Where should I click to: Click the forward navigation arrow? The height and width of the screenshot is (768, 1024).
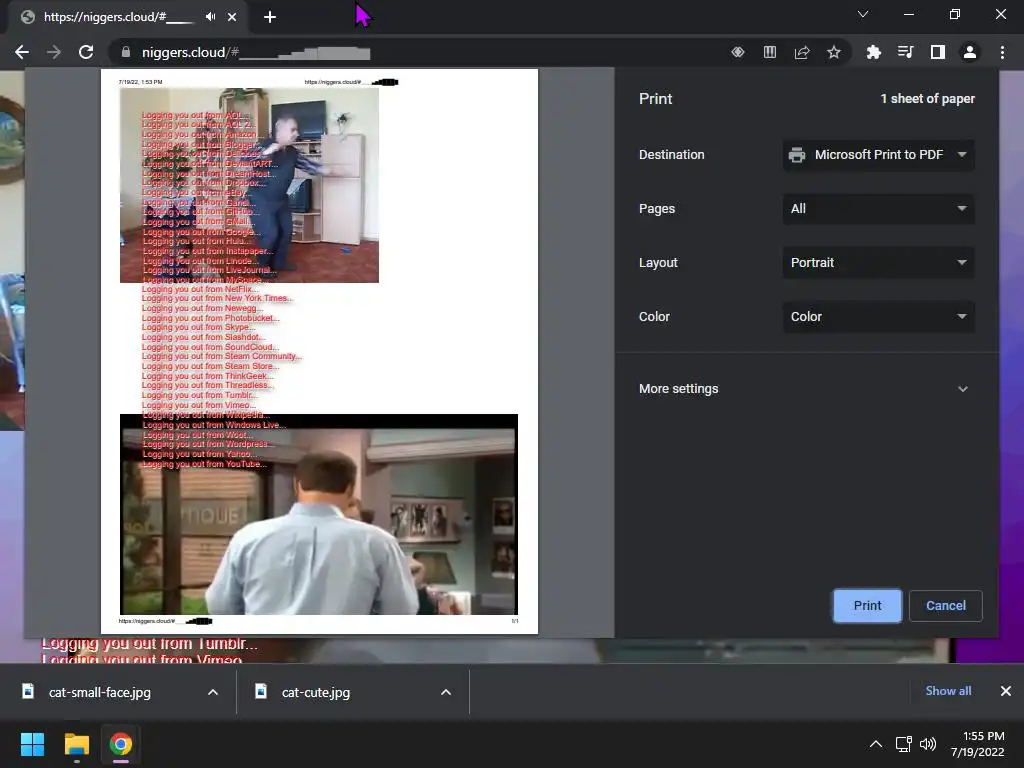pyautogui.click(x=54, y=52)
